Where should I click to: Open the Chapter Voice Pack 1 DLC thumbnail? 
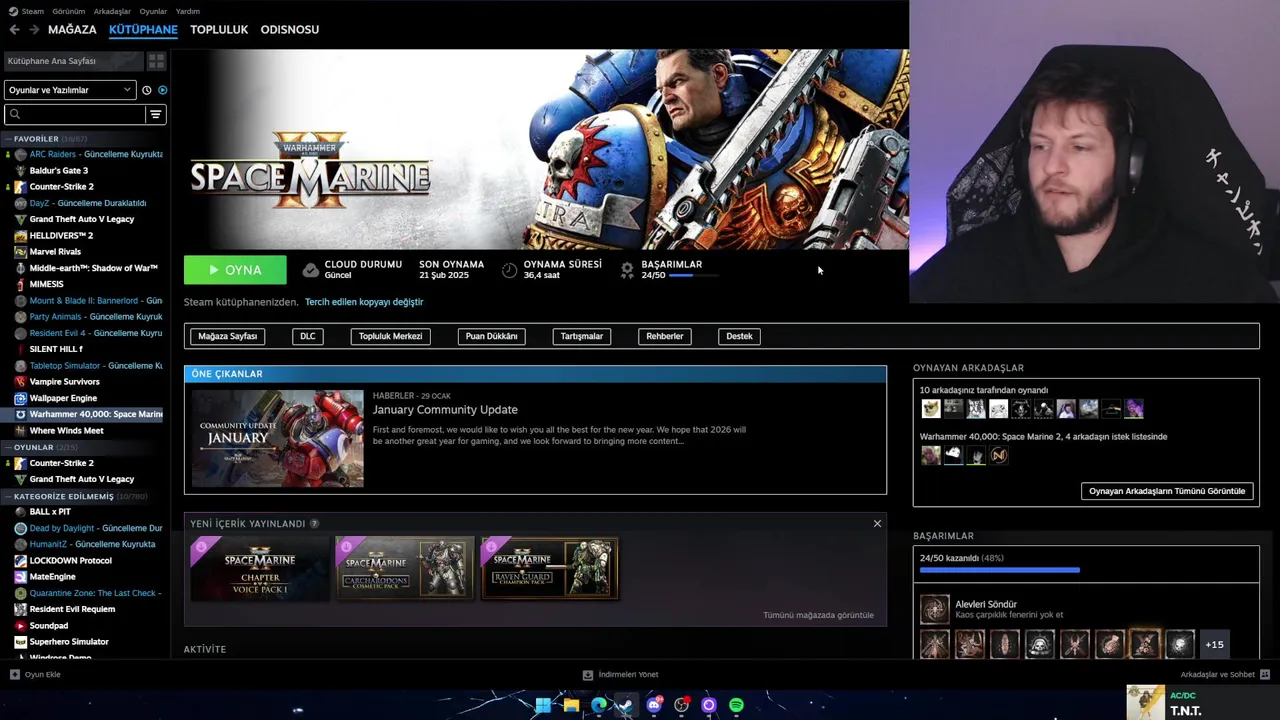tap(260, 569)
